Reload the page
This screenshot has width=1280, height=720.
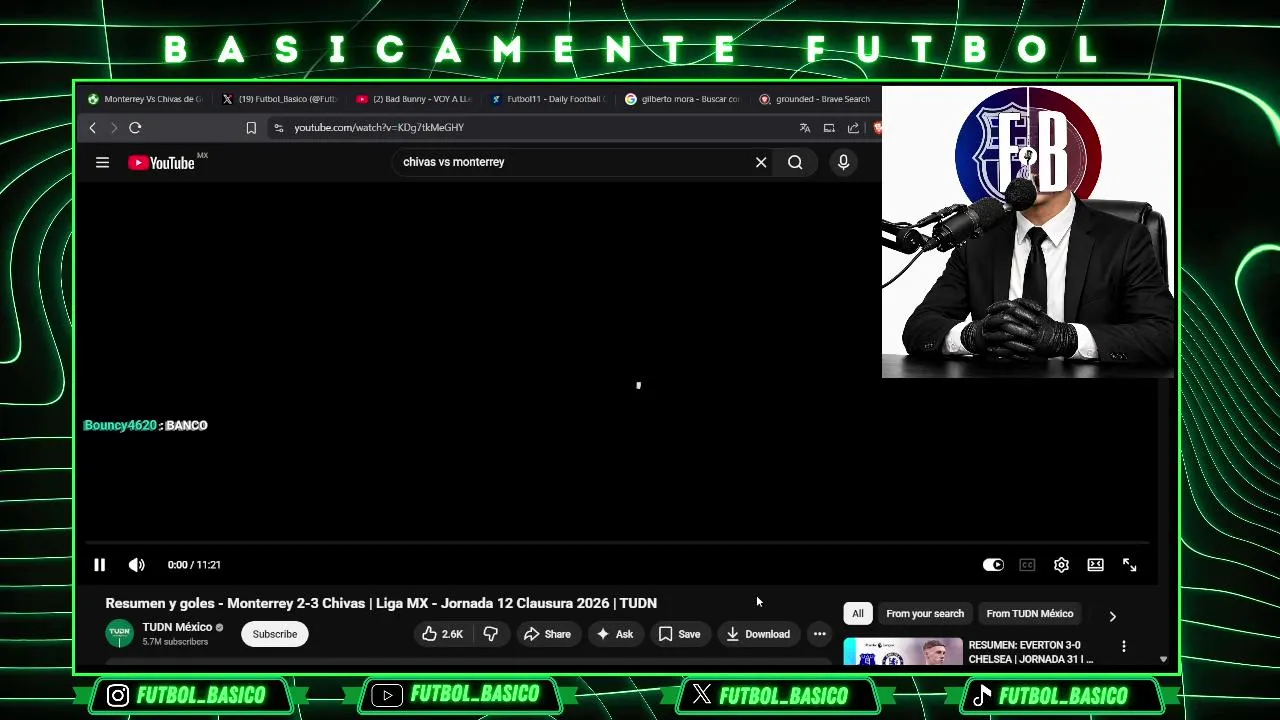(x=135, y=128)
